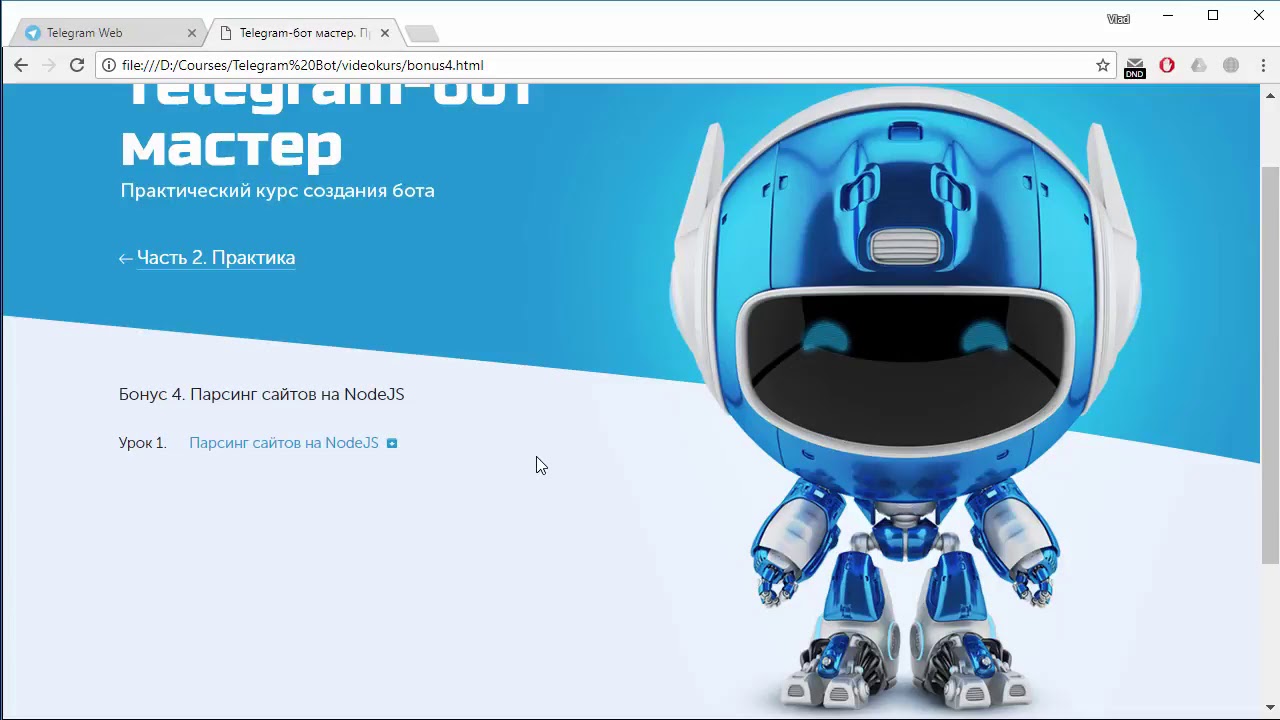Open the Vlad profile button
The height and width of the screenshot is (720, 1280).
pyautogui.click(x=1118, y=18)
